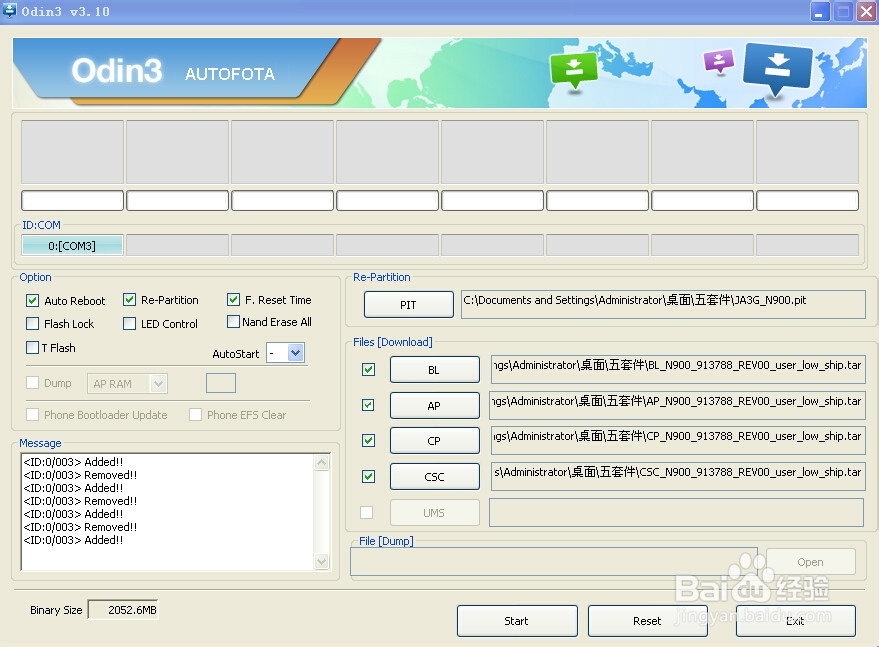Click the CP file button
This screenshot has height=647, width=879.
pos(434,441)
